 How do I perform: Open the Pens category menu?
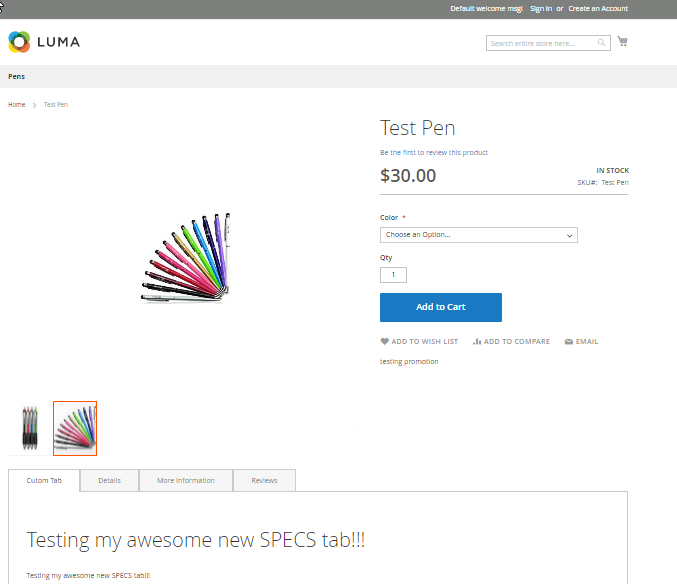click(x=17, y=77)
